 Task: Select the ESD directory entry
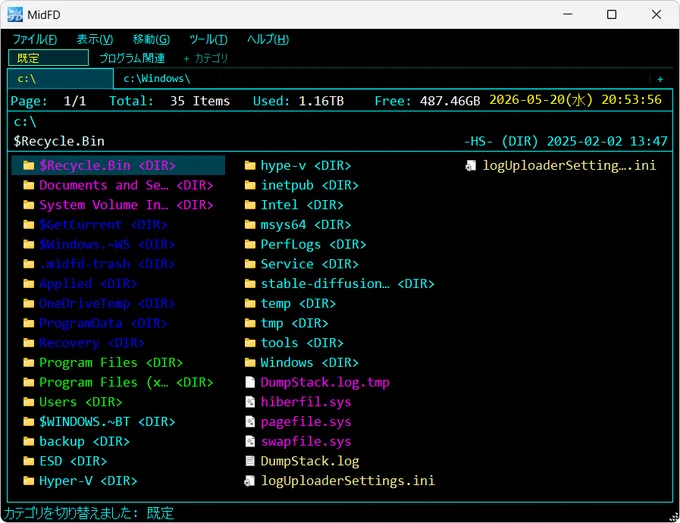click(x=118, y=461)
